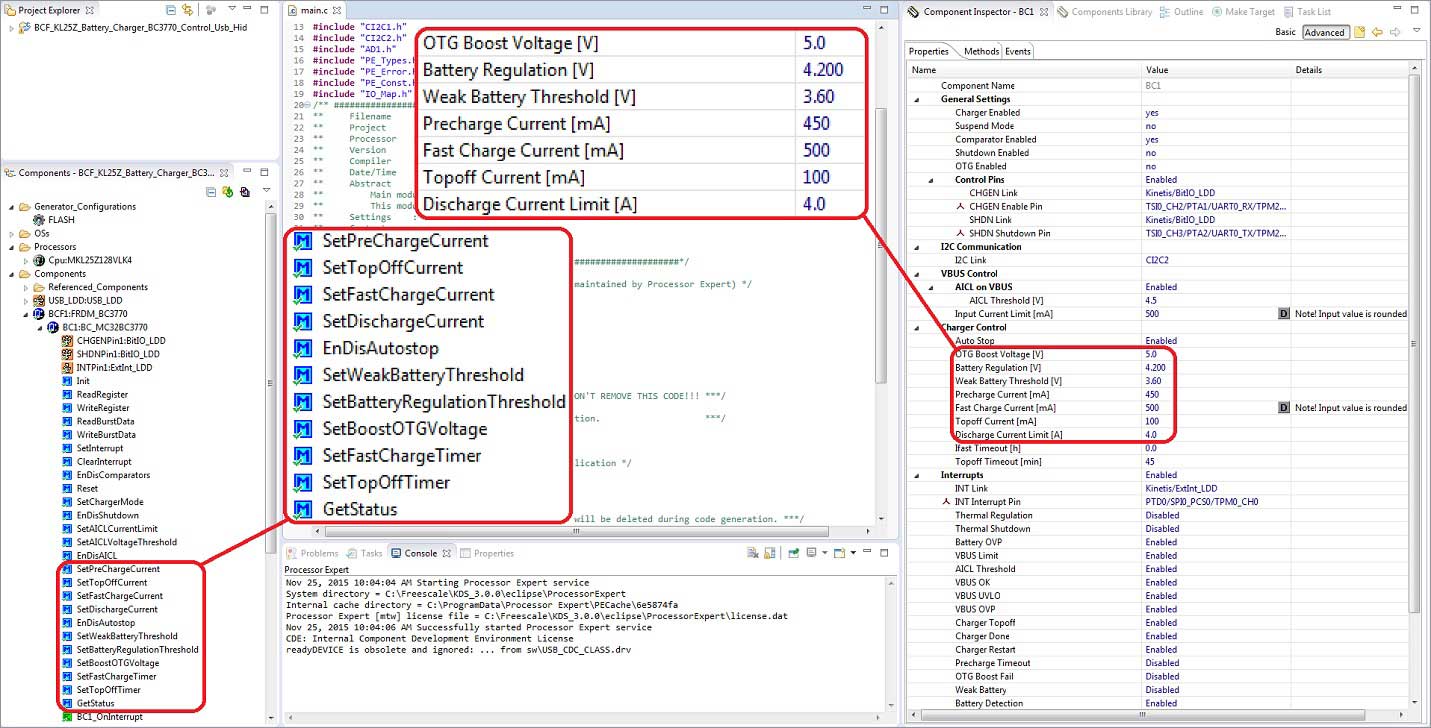
Task: Click the Pin Console icon
Action: tap(794, 553)
